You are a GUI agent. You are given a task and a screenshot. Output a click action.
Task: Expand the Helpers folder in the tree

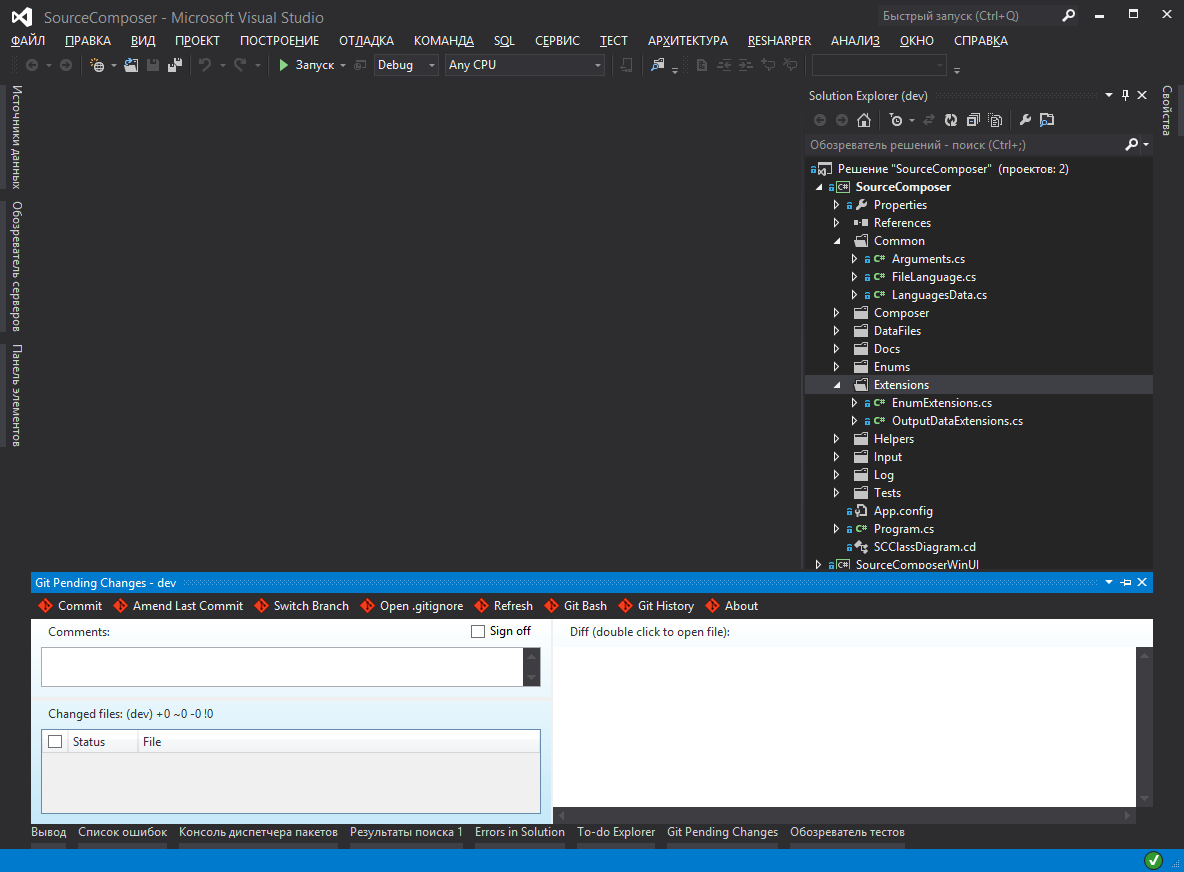point(837,439)
